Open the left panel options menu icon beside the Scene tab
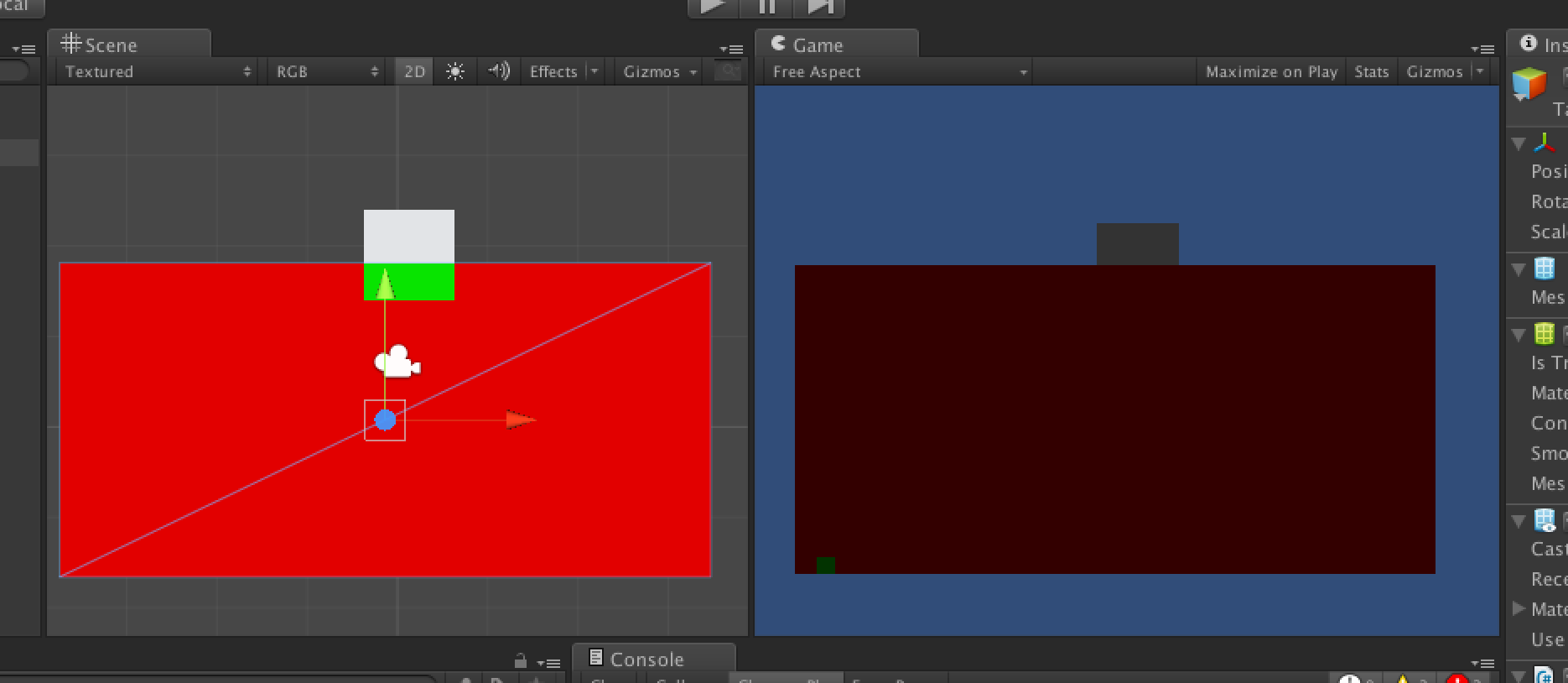 point(23,50)
